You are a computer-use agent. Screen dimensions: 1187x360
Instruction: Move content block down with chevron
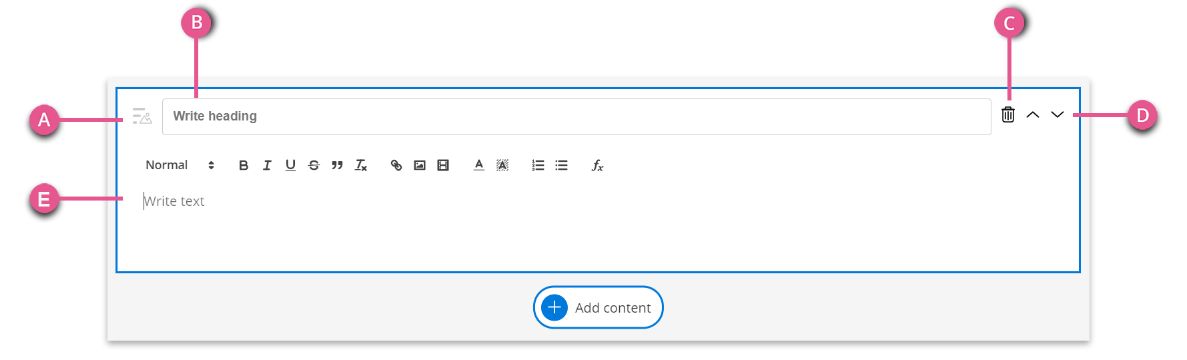[1058, 115]
